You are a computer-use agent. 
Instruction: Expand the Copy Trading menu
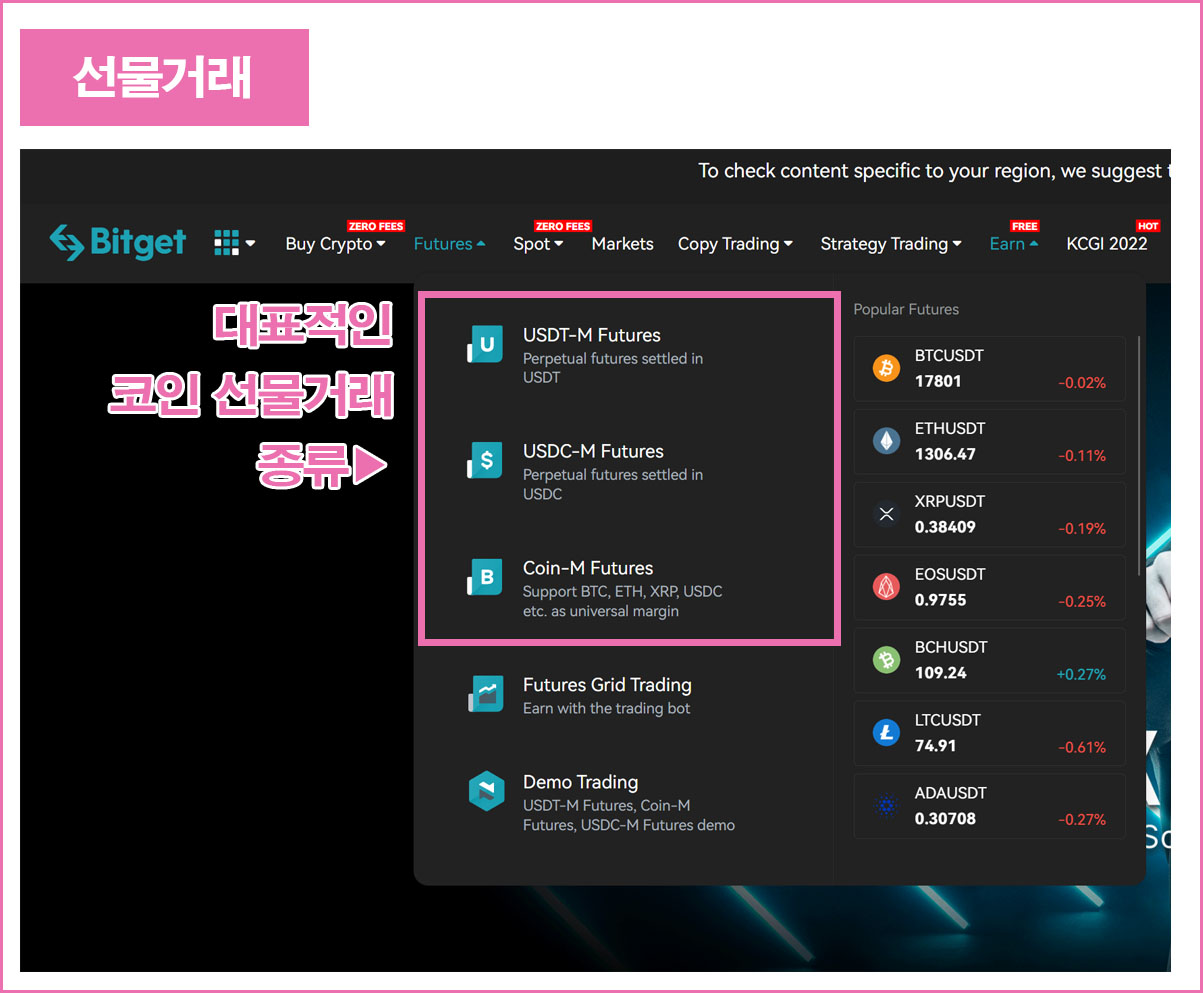point(735,244)
